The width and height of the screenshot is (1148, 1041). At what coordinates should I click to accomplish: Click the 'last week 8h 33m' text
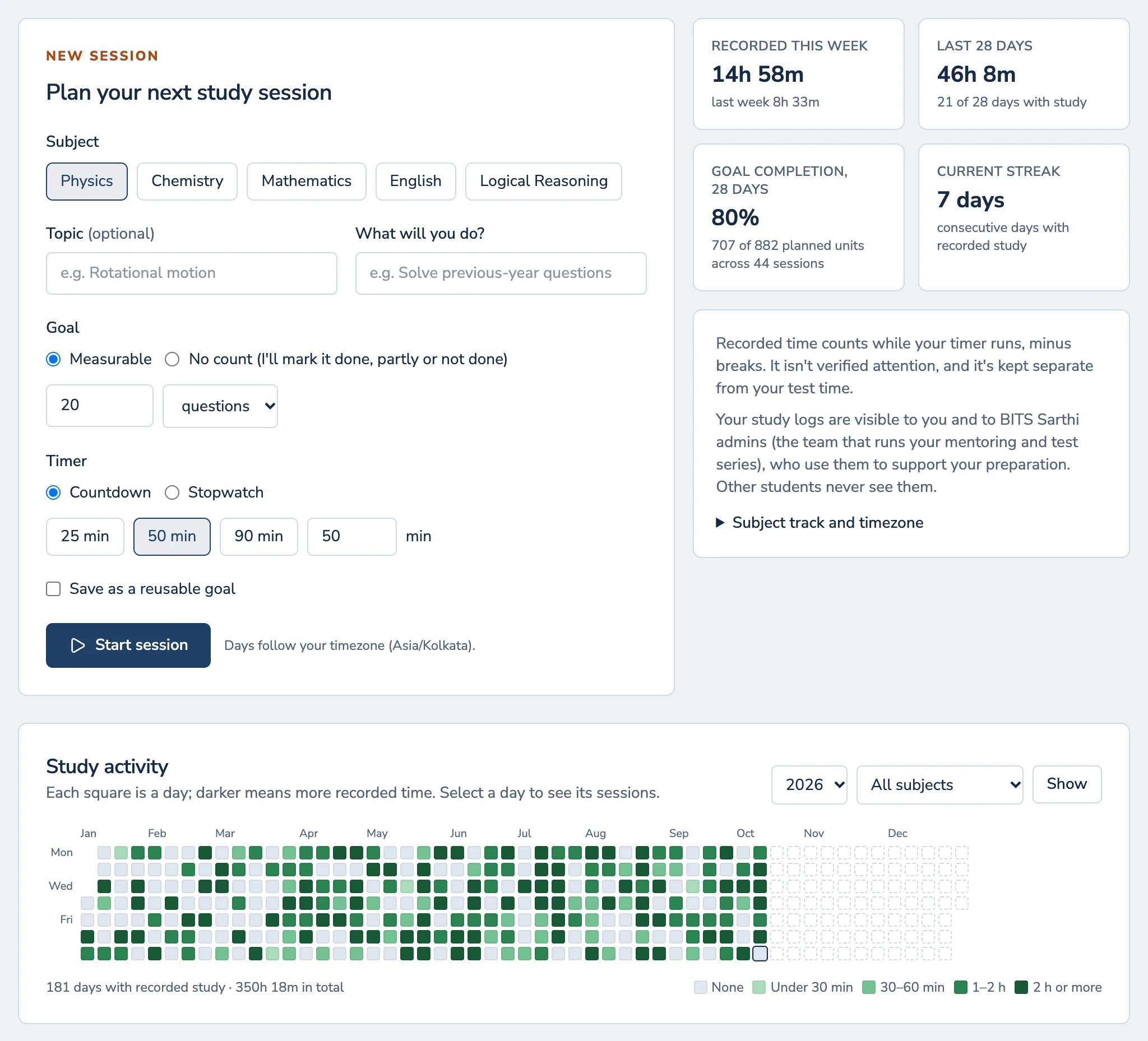(x=765, y=102)
